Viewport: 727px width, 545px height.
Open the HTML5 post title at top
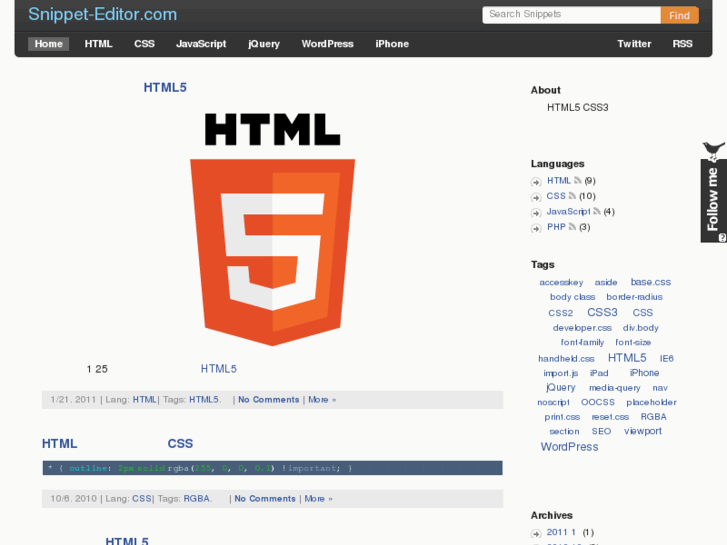coord(165,87)
